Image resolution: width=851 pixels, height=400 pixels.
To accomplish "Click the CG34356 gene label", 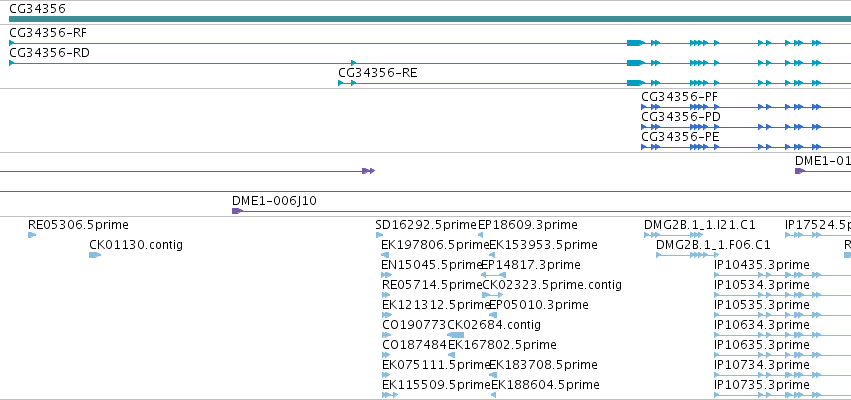I will pyautogui.click(x=37, y=9).
